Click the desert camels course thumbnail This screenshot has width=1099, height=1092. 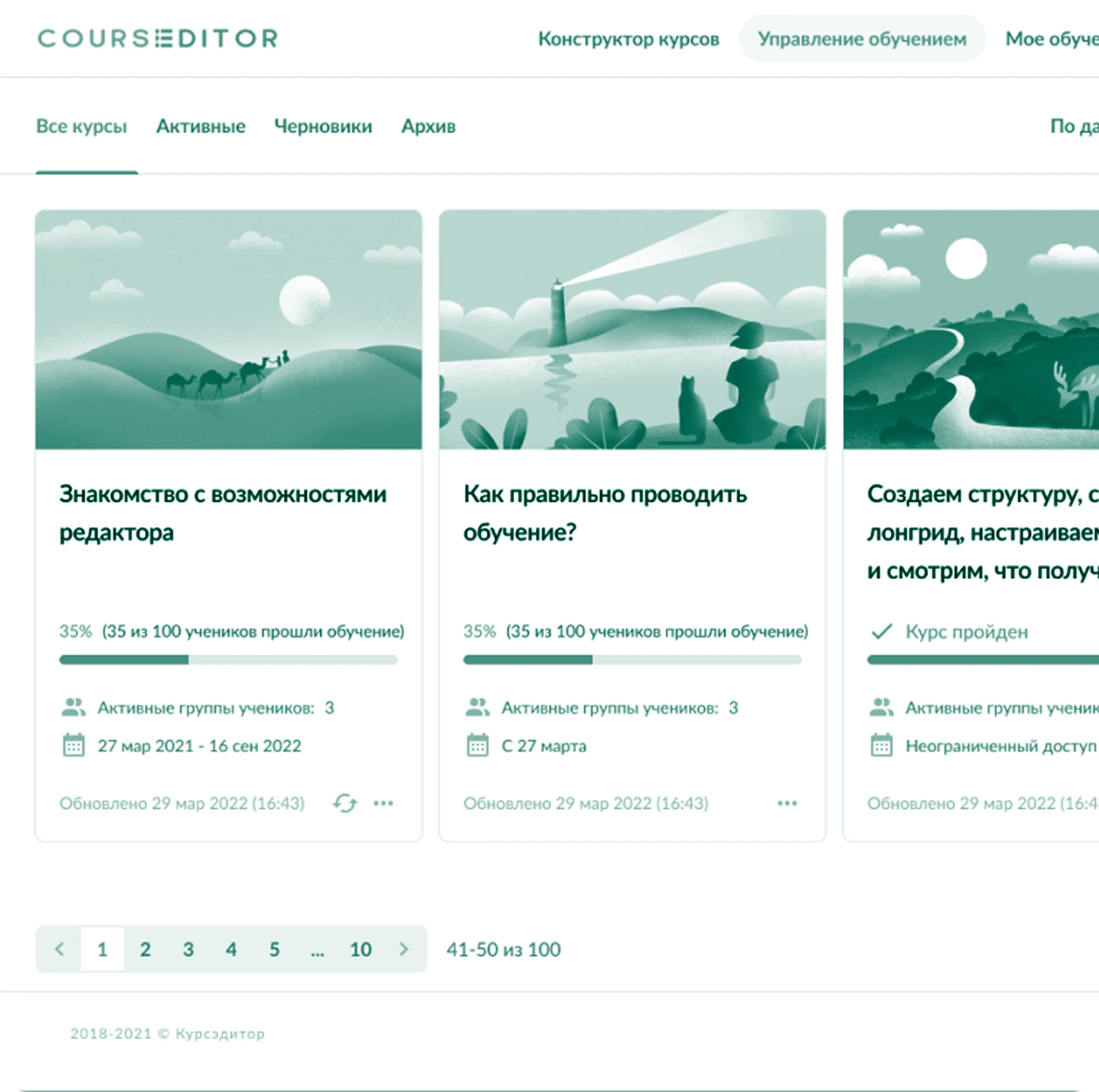(x=229, y=330)
